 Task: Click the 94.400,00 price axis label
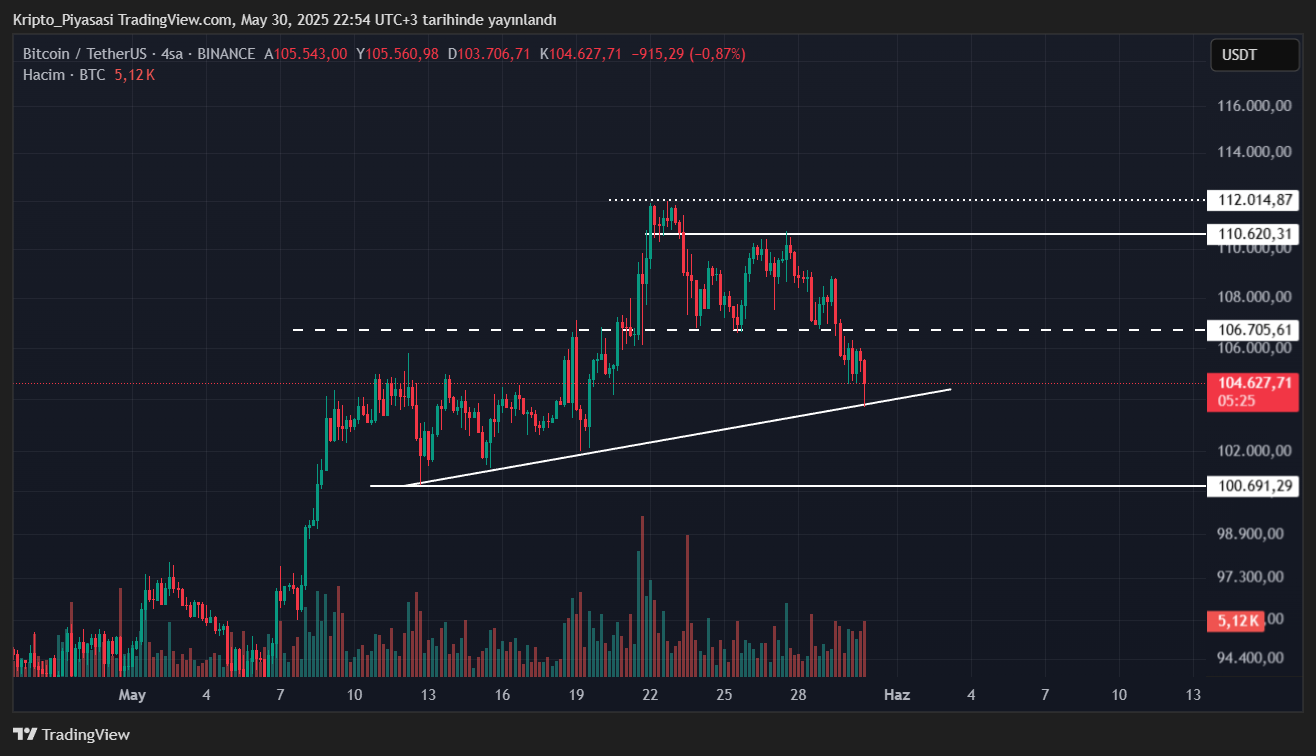click(1250, 657)
